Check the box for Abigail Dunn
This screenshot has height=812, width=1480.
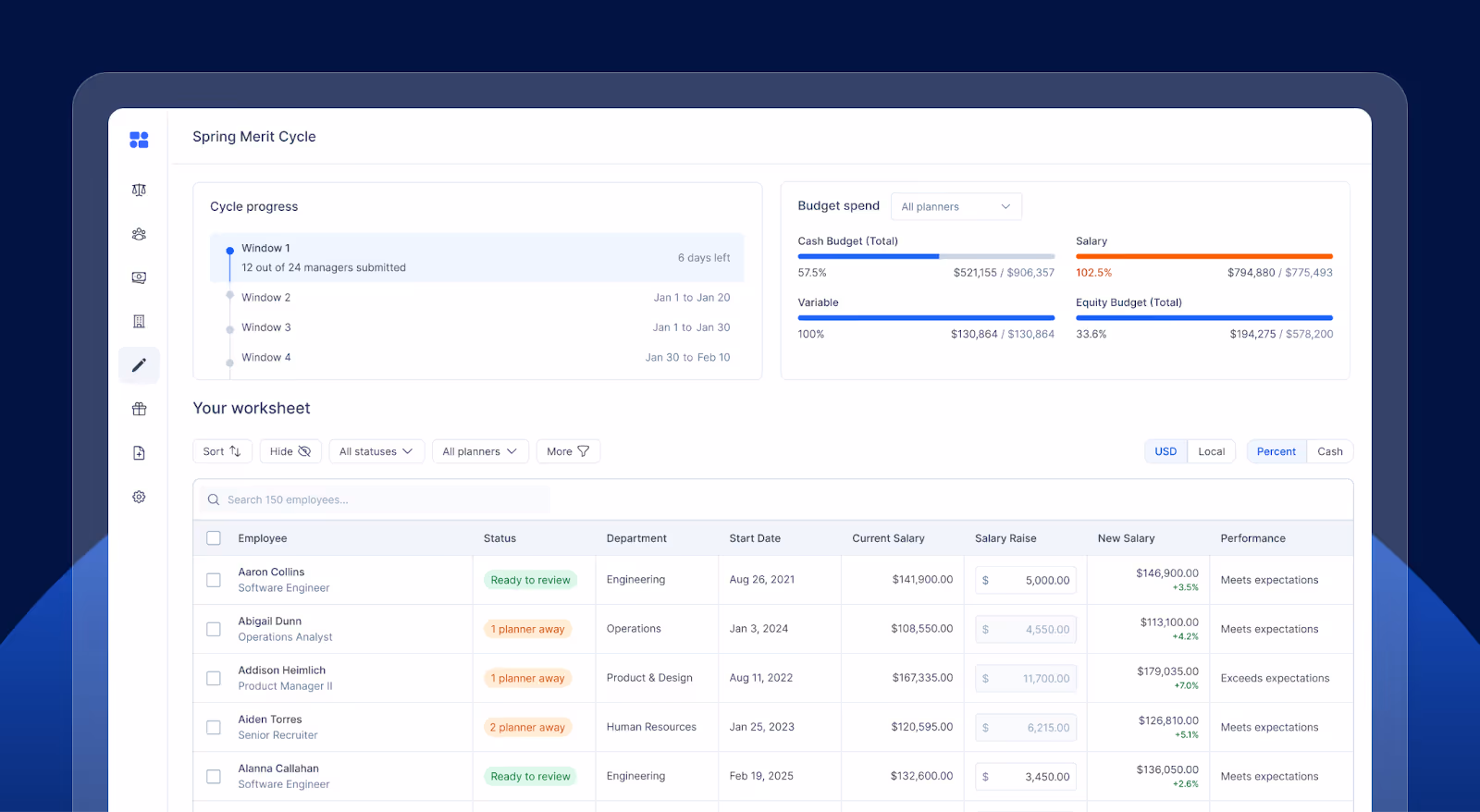[x=214, y=629]
